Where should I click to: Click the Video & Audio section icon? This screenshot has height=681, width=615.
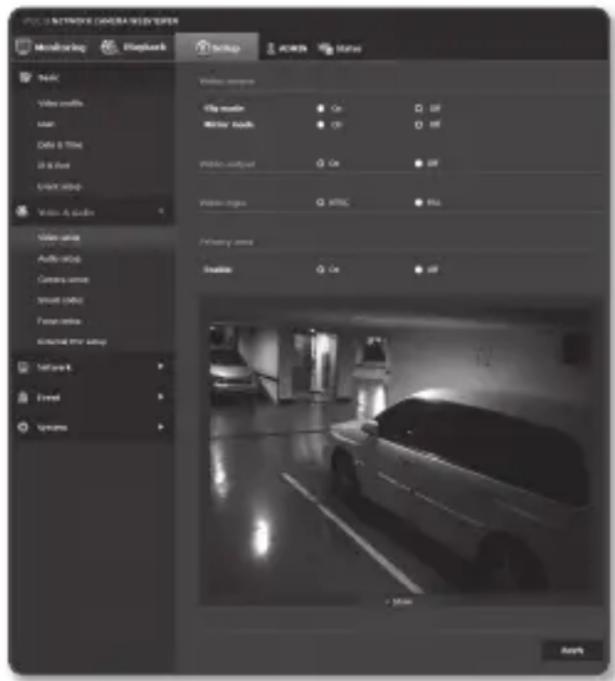click(x=23, y=212)
